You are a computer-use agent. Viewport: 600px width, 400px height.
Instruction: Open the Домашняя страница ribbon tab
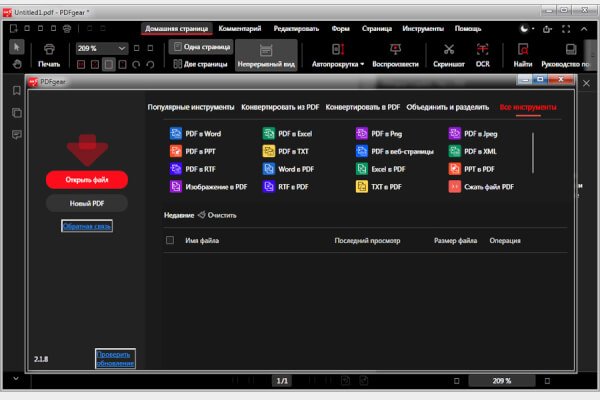(x=176, y=29)
